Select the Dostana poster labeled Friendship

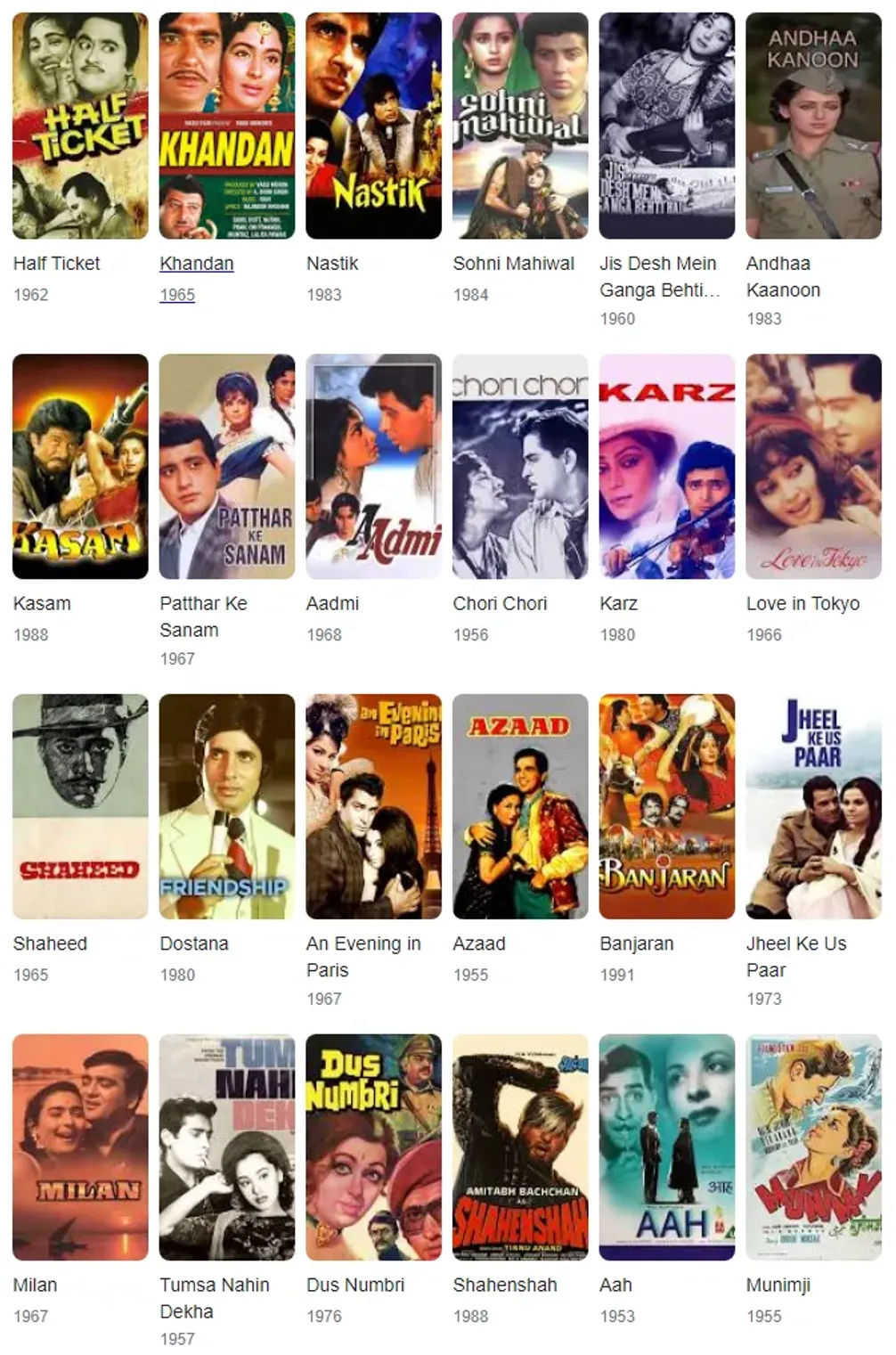tap(227, 806)
